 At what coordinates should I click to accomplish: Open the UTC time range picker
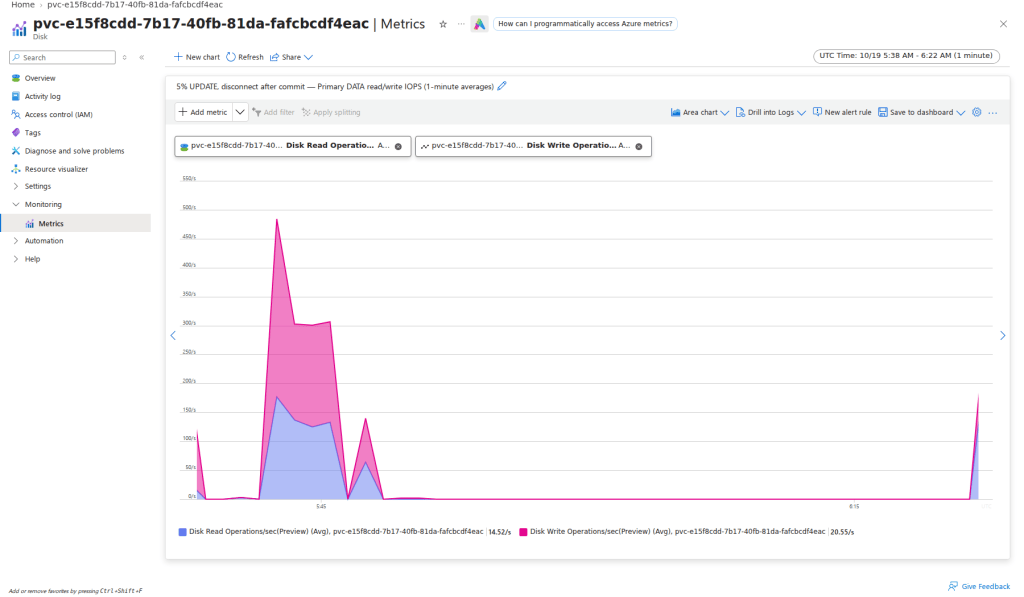click(x=906, y=56)
